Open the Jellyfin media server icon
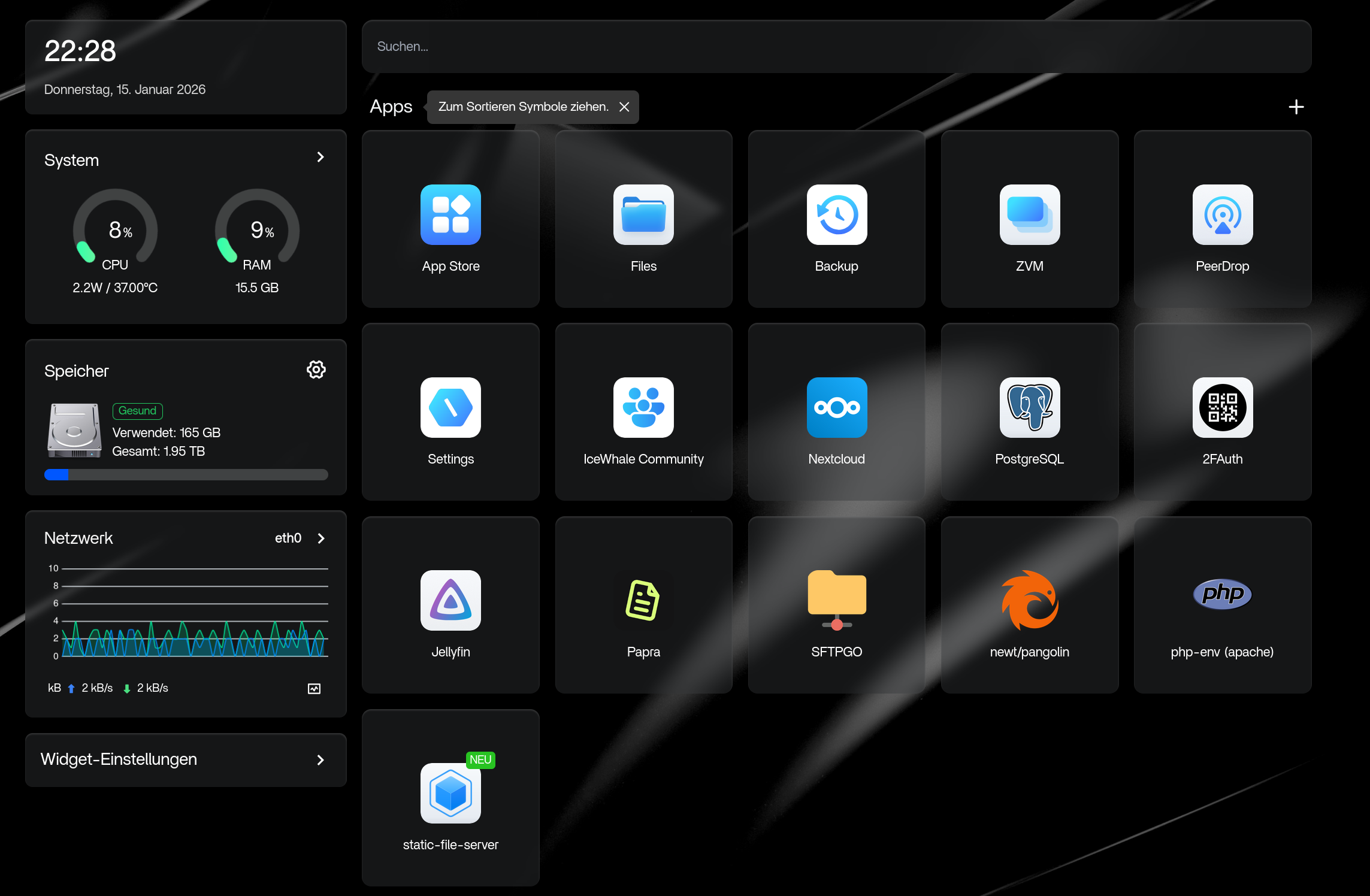The width and height of the screenshot is (1370, 896). pyautogui.click(x=450, y=601)
